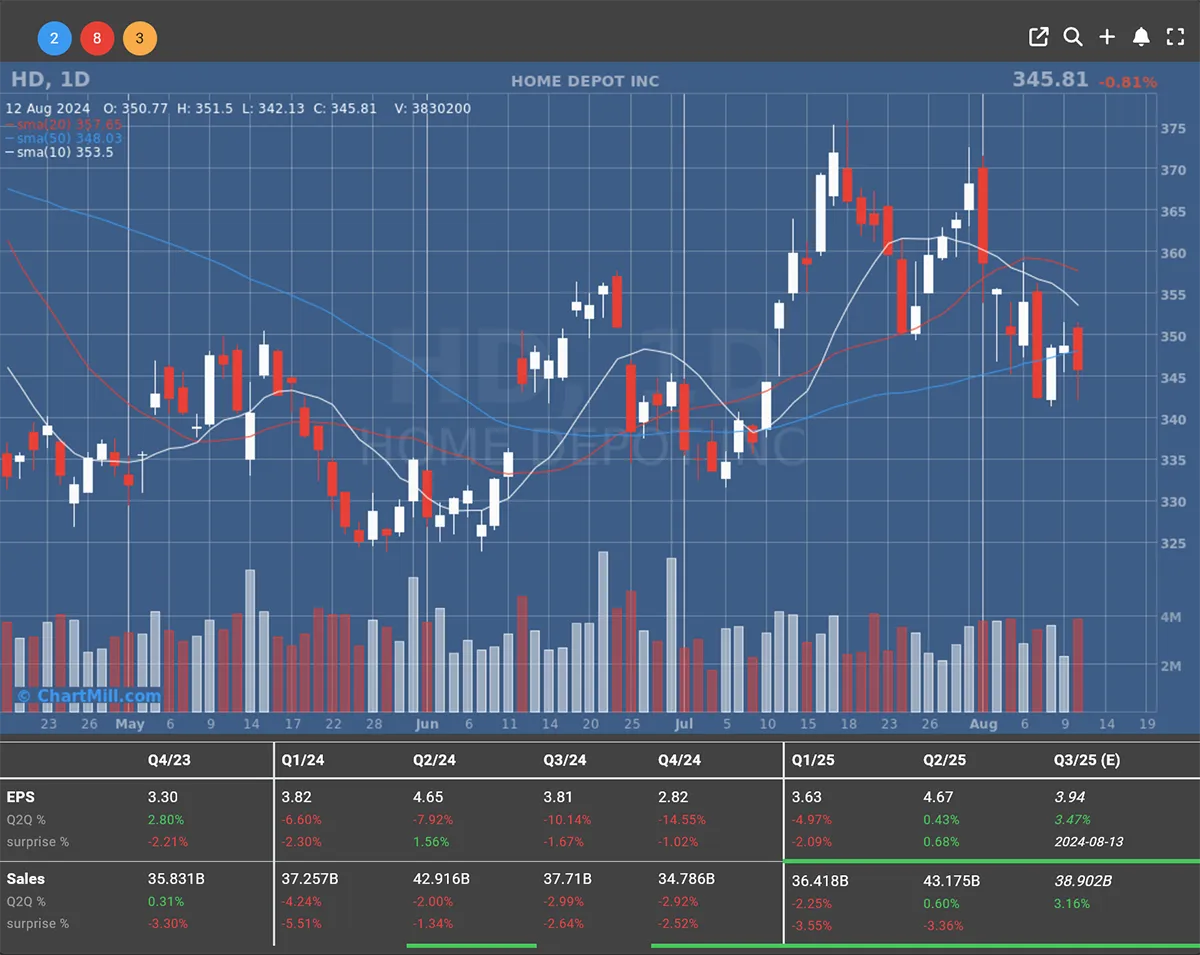The height and width of the screenshot is (955, 1200).
Task: Click the sma(50) legend entry
Action: (x=65, y=138)
